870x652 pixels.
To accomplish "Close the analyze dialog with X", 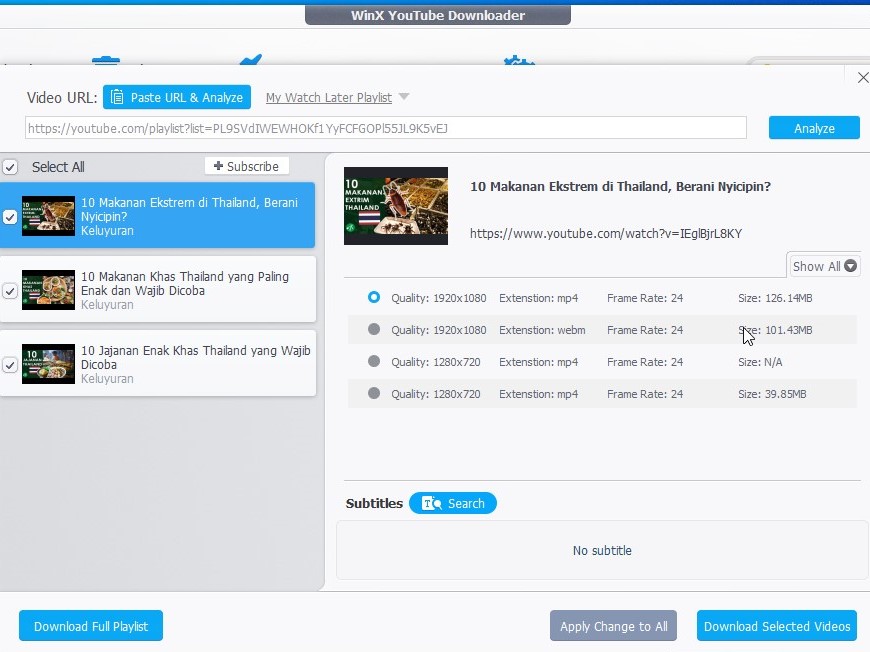I will pos(863,78).
